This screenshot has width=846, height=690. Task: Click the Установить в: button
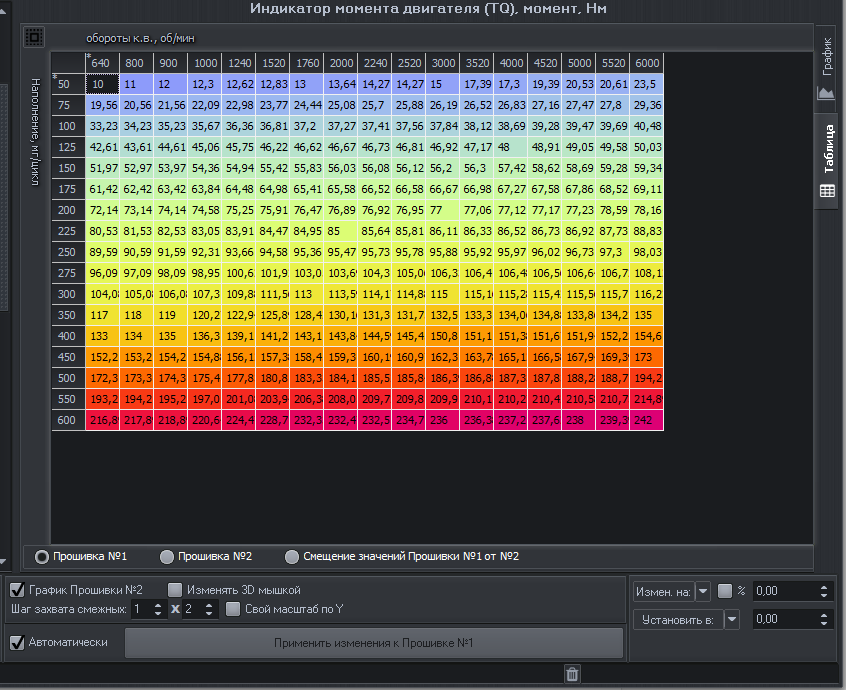[678, 619]
